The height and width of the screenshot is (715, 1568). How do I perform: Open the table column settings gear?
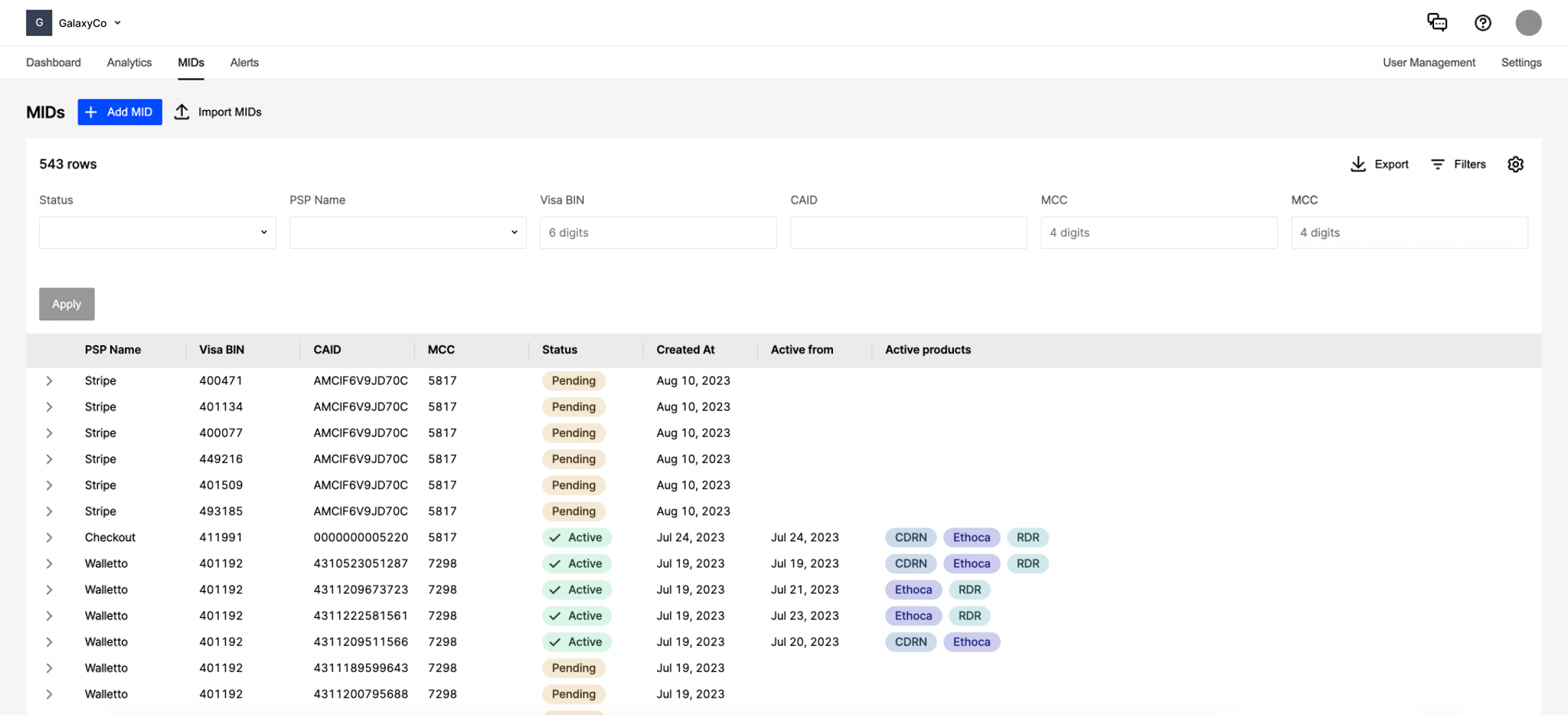point(1516,164)
